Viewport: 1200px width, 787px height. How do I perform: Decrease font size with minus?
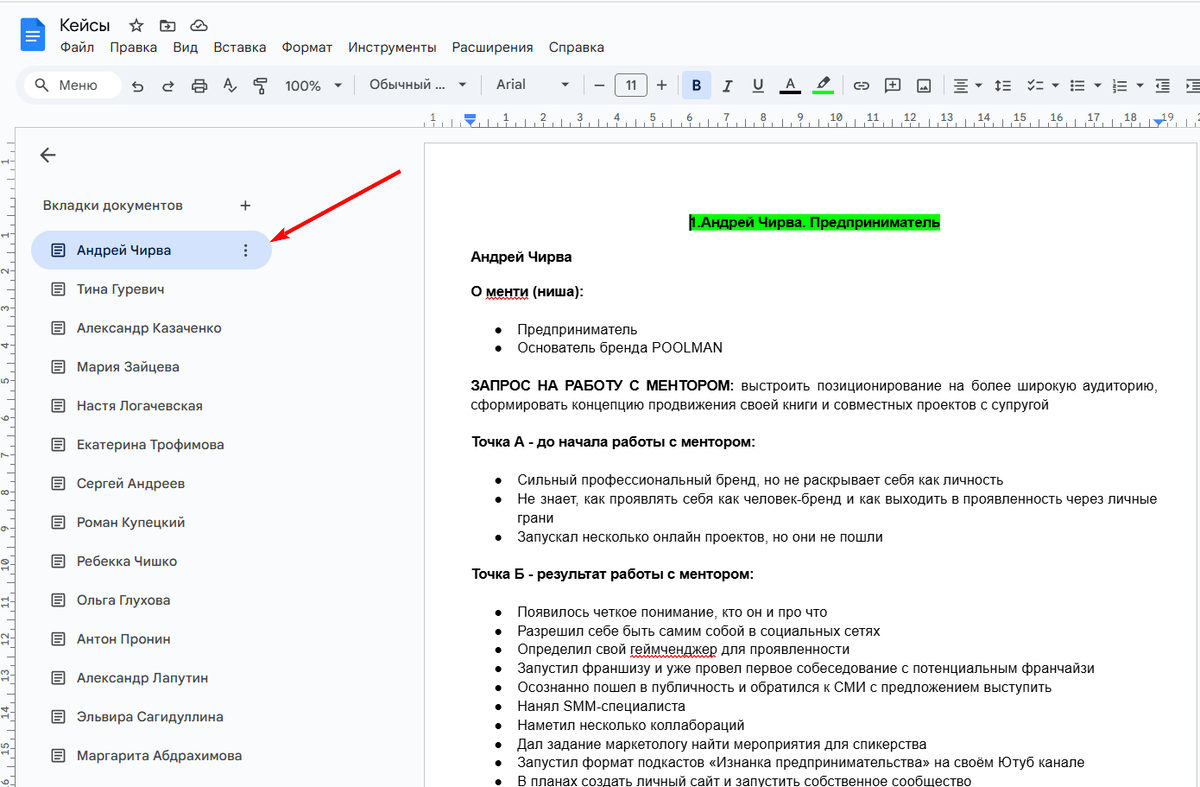[x=599, y=85]
